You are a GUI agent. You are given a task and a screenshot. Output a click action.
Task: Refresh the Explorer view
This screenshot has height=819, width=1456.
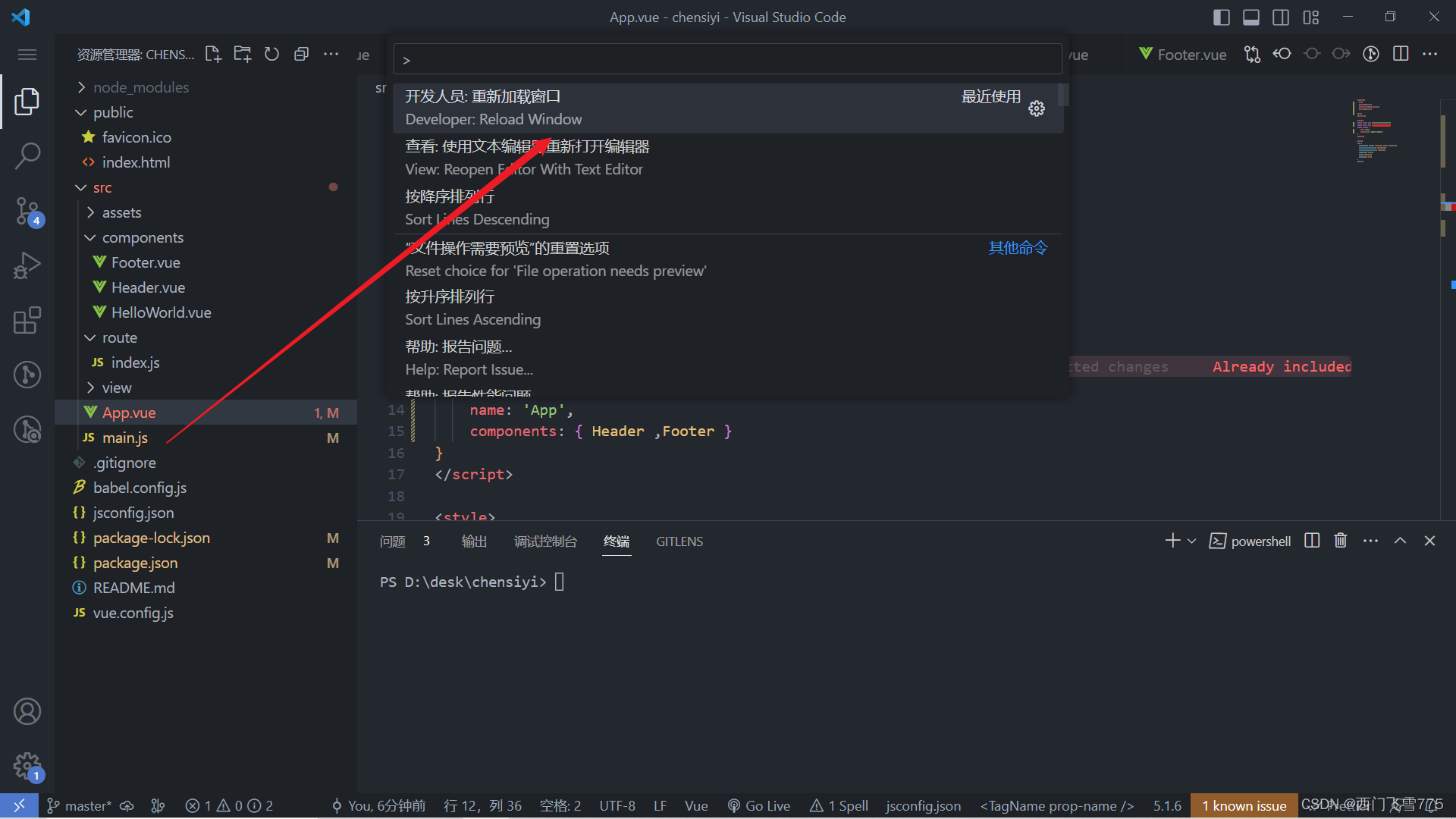[271, 54]
